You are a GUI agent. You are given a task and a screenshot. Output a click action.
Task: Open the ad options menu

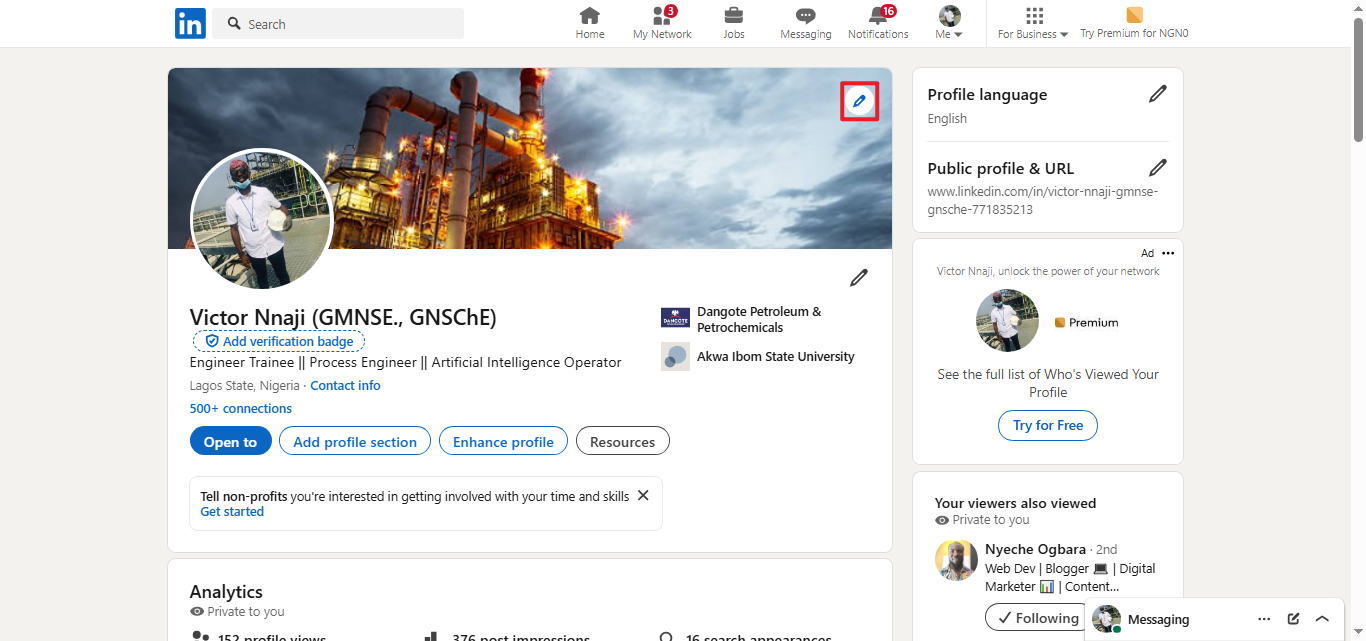(1166, 252)
